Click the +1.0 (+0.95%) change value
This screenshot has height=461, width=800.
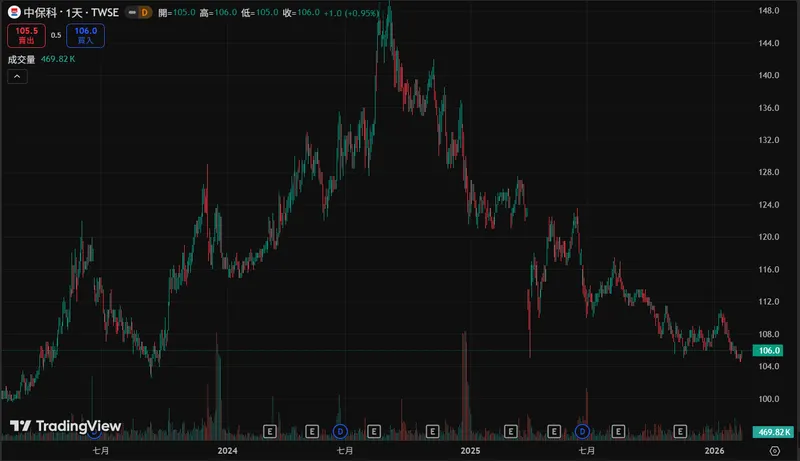pos(352,13)
